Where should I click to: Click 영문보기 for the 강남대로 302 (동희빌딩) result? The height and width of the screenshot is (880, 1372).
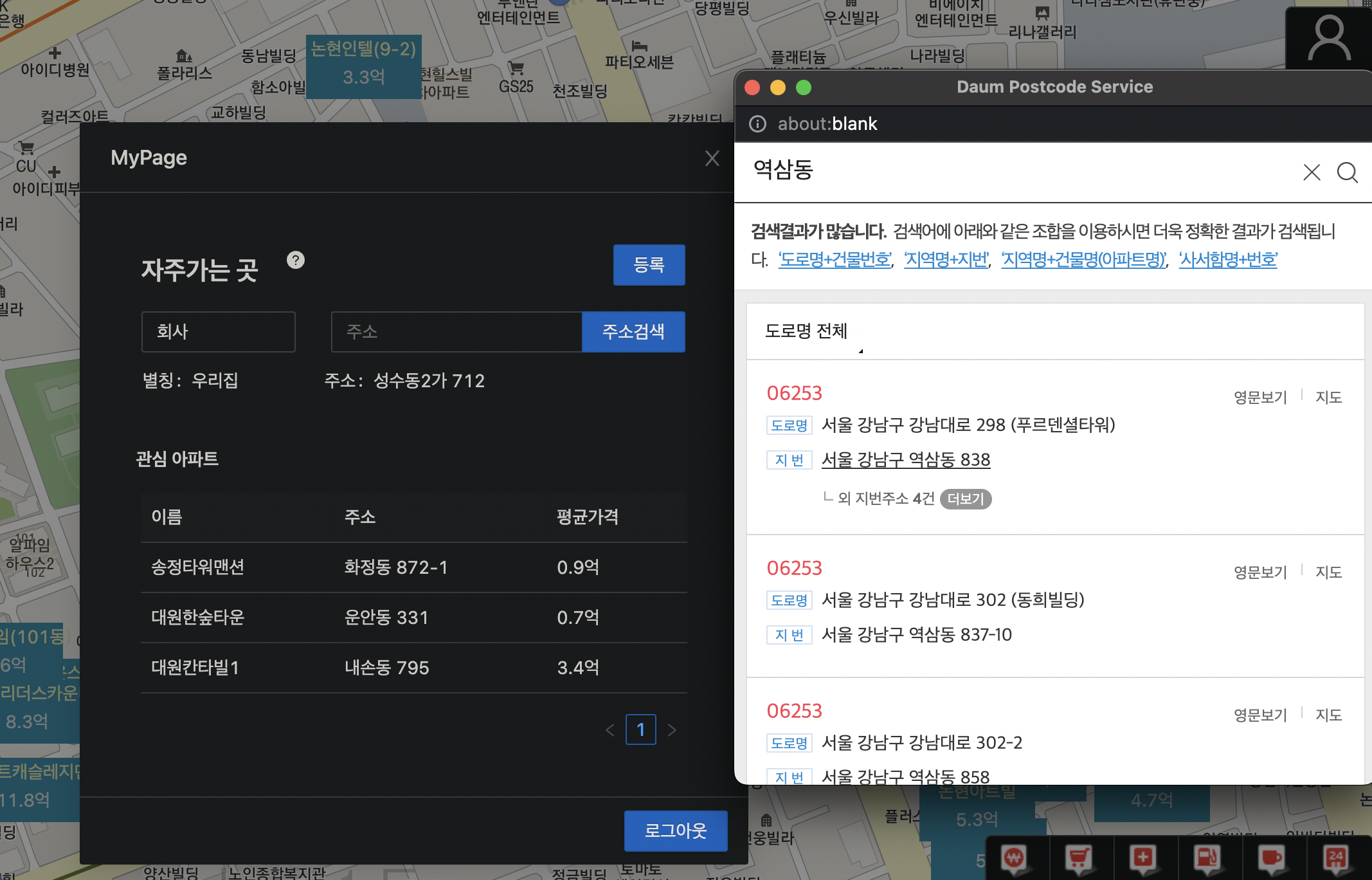[x=1260, y=573]
